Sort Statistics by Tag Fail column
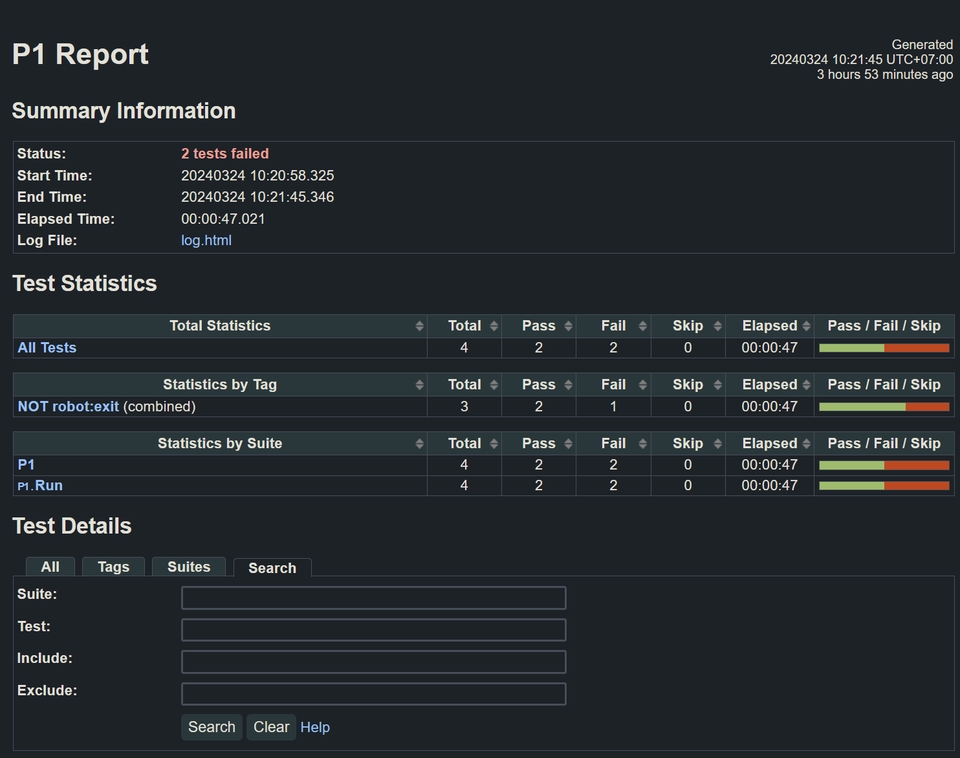The height and width of the screenshot is (758, 960). point(613,385)
